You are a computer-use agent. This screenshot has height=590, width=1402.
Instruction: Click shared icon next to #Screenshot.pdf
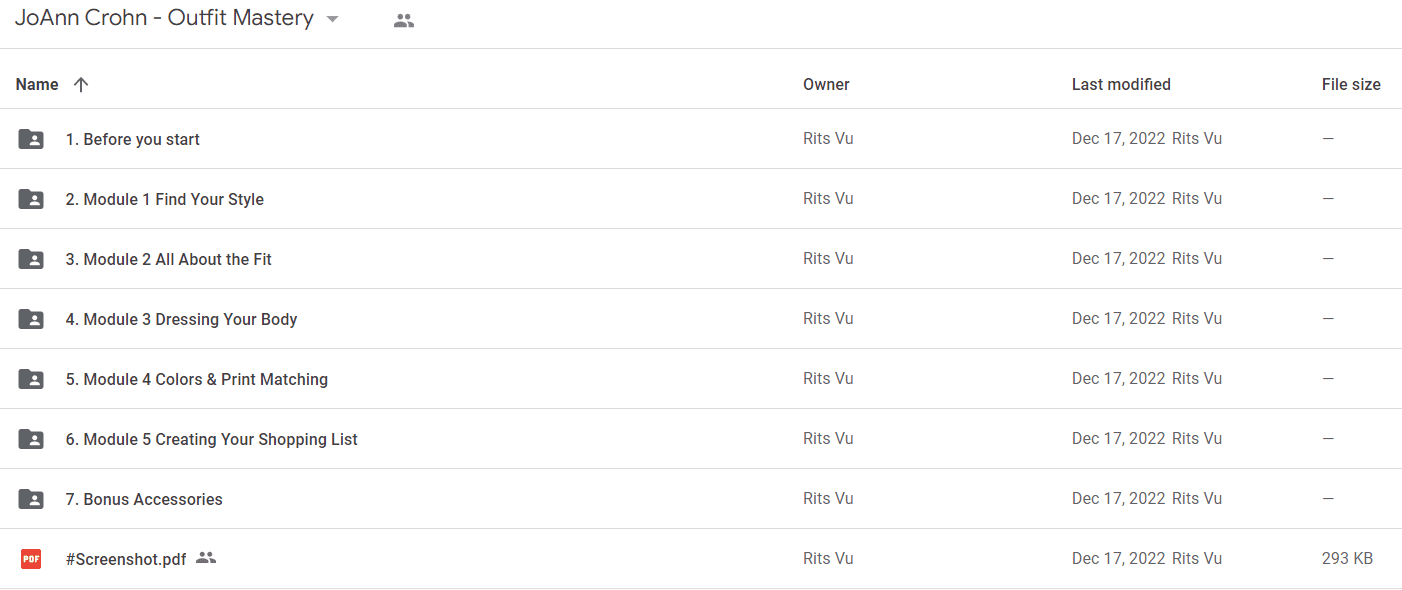[206, 558]
